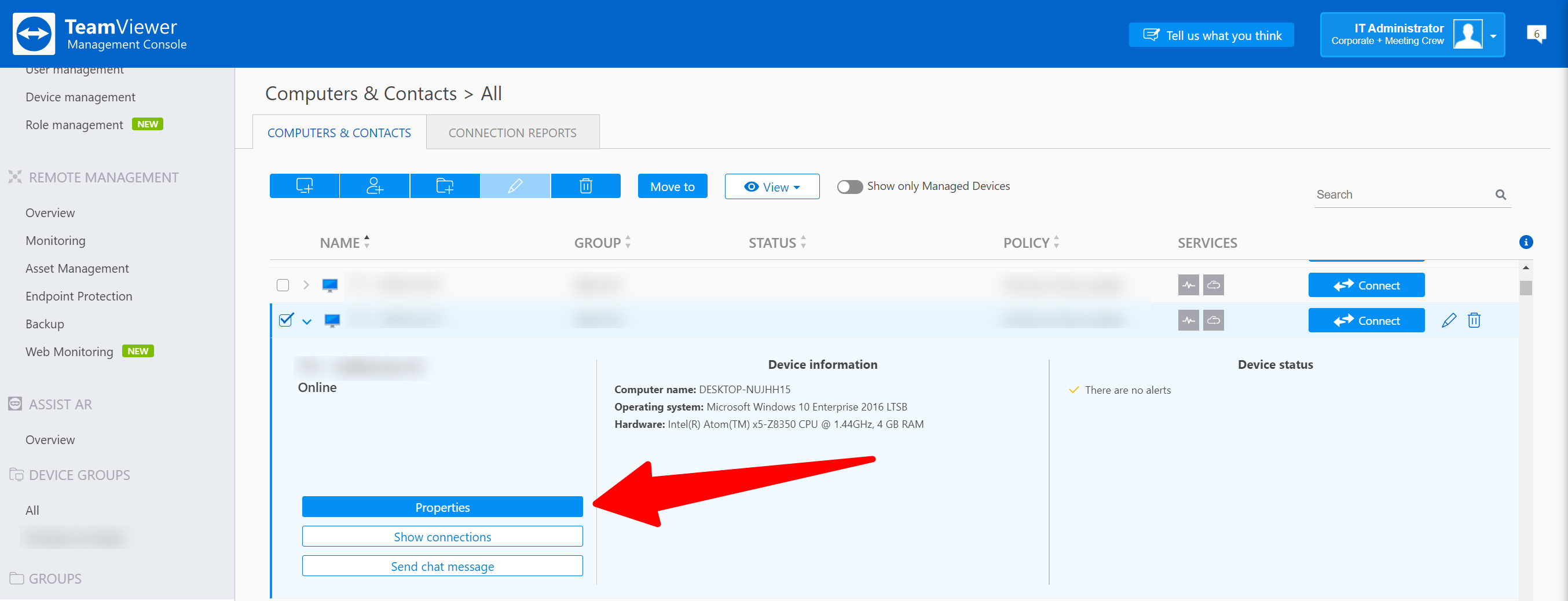
Task: Click the add remote computer toolbar icon
Action: tap(305, 186)
